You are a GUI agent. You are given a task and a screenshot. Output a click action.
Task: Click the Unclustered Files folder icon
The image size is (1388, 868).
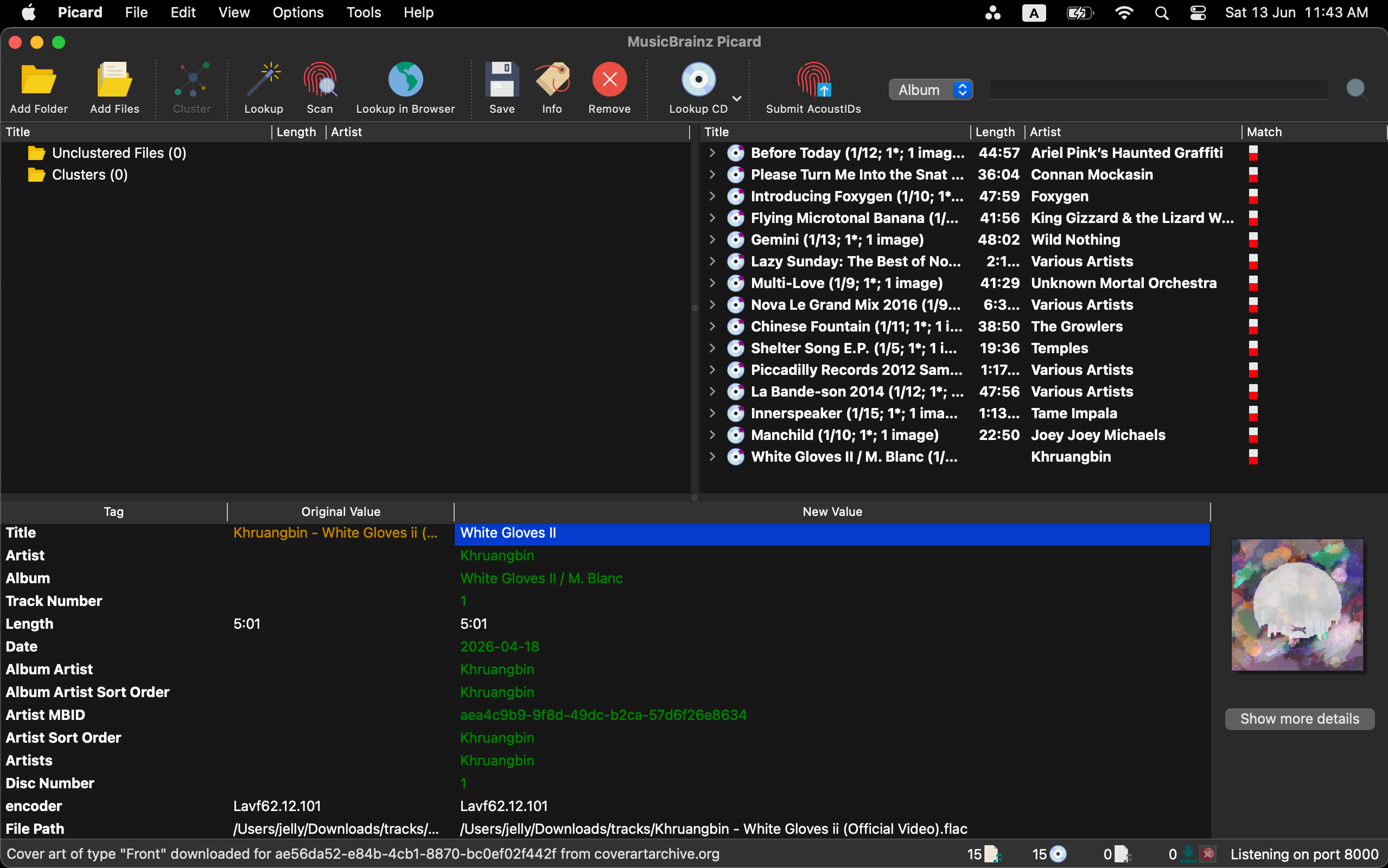click(x=37, y=152)
